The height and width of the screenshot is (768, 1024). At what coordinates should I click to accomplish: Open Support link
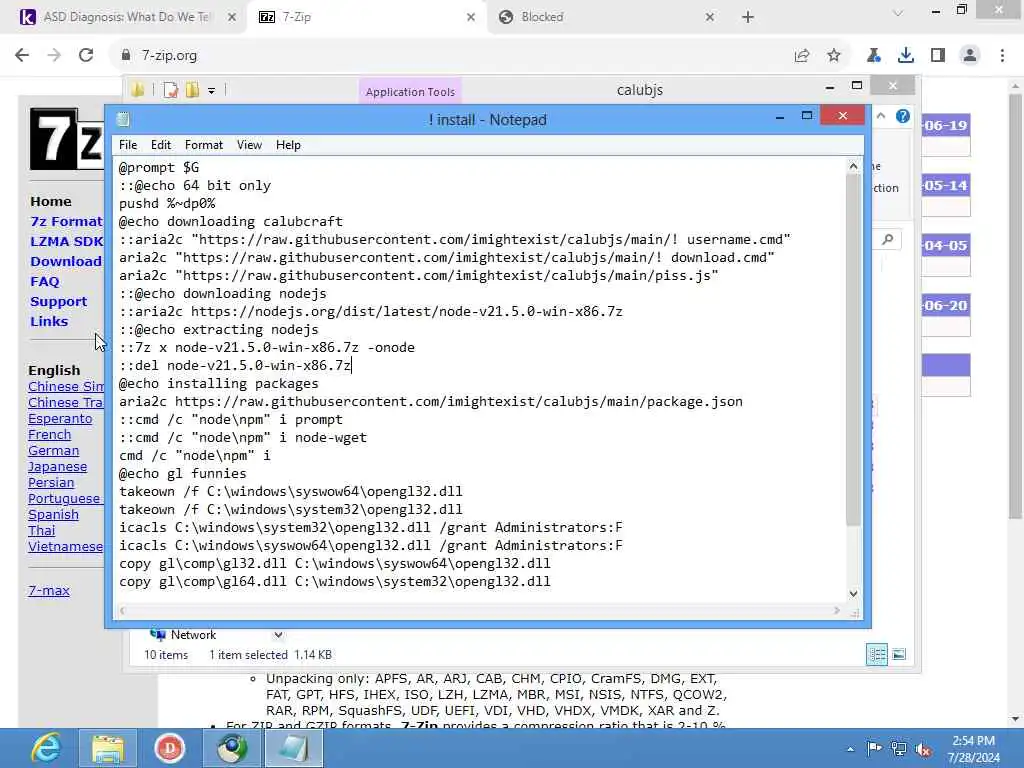(58, 302)
